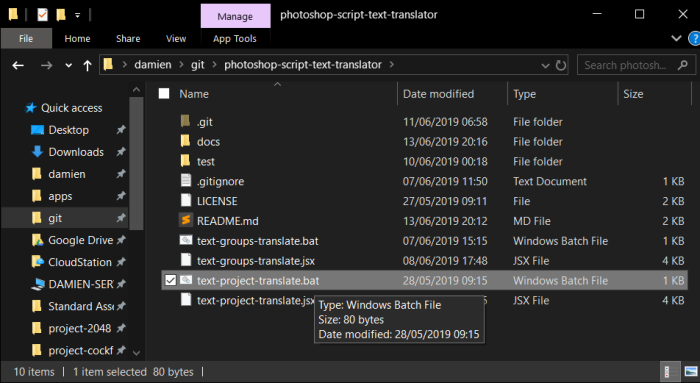The image size is (700, 383).
Task: Click the damien breadcrumb in address bar
Action: click(153, 65)
